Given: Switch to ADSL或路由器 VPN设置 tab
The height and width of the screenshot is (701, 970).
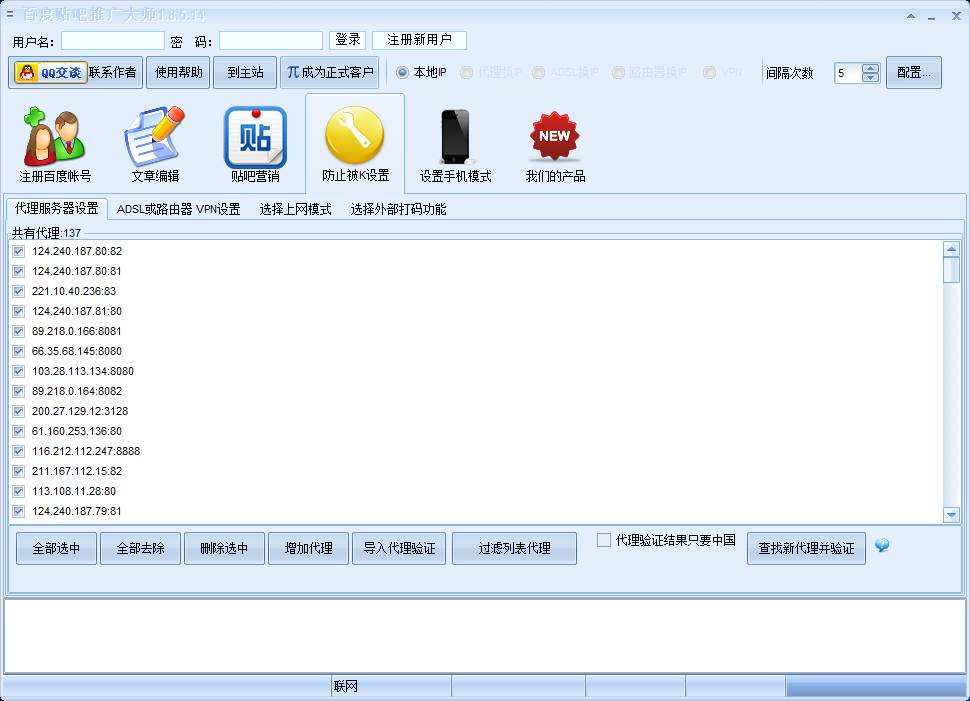Looking at the screenshot, I should click(x=179, y=209).
